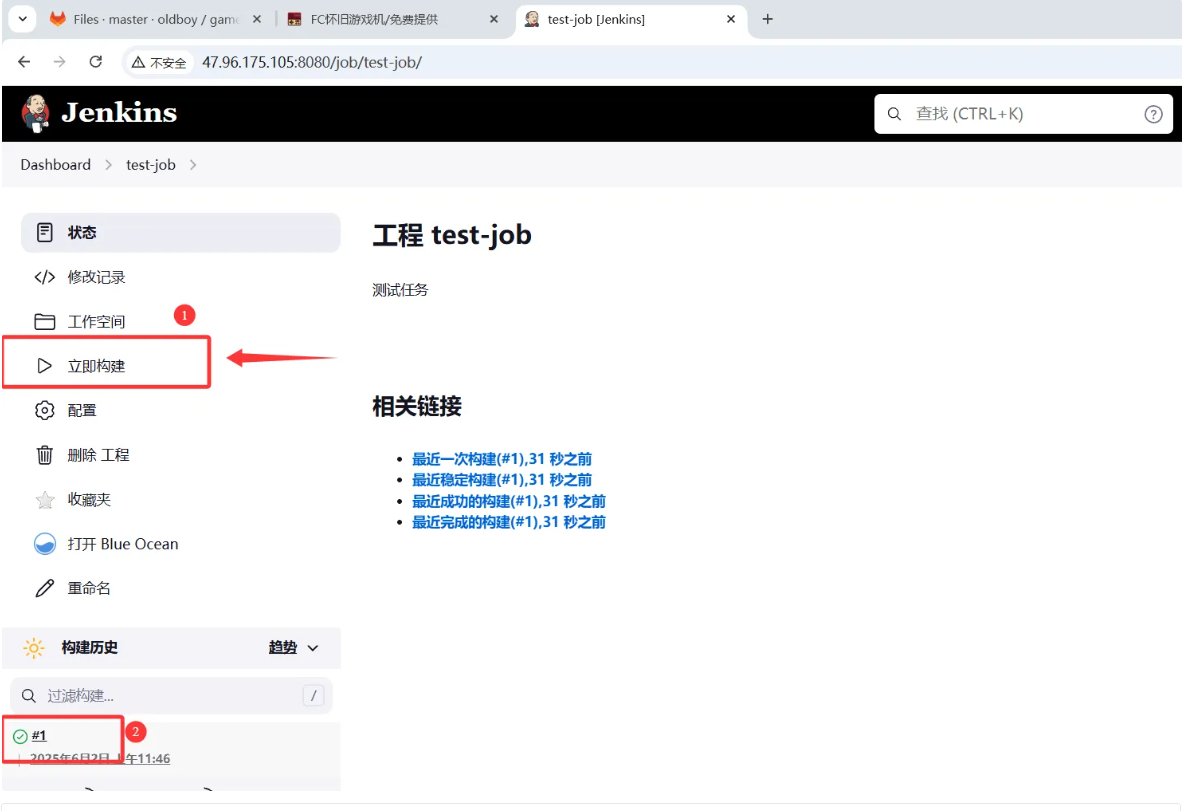Open a new browser tab
The image size is (1200, 811).
click(768, 19)
